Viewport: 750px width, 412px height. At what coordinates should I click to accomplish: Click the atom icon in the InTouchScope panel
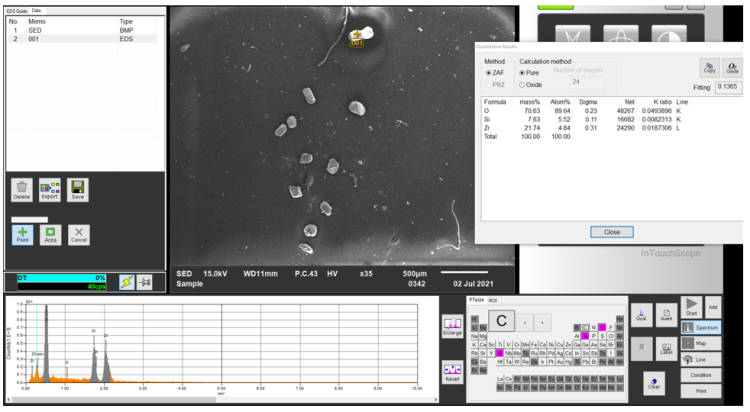[621, 35]
